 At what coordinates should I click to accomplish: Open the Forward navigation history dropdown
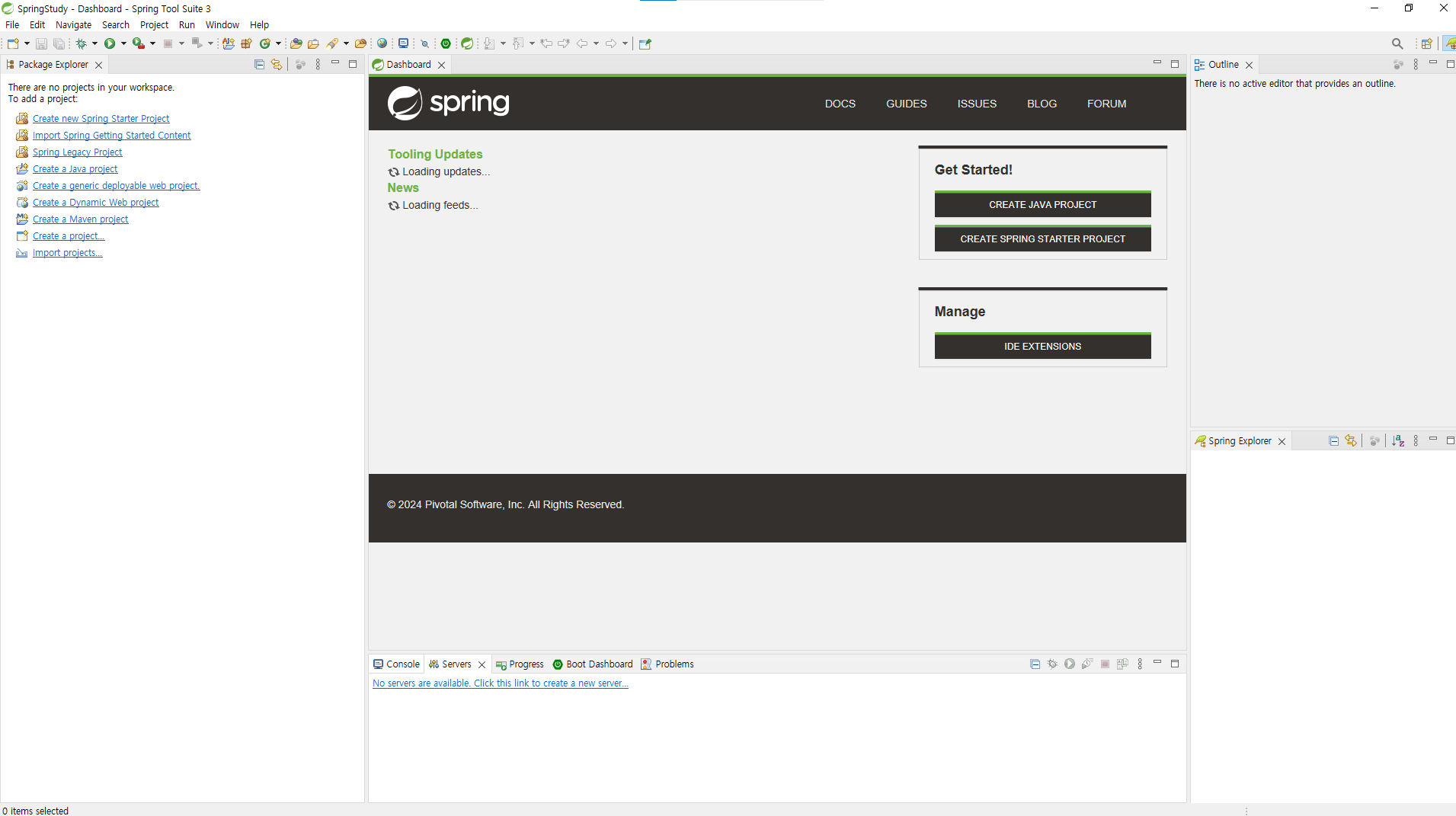click(625, 43)
